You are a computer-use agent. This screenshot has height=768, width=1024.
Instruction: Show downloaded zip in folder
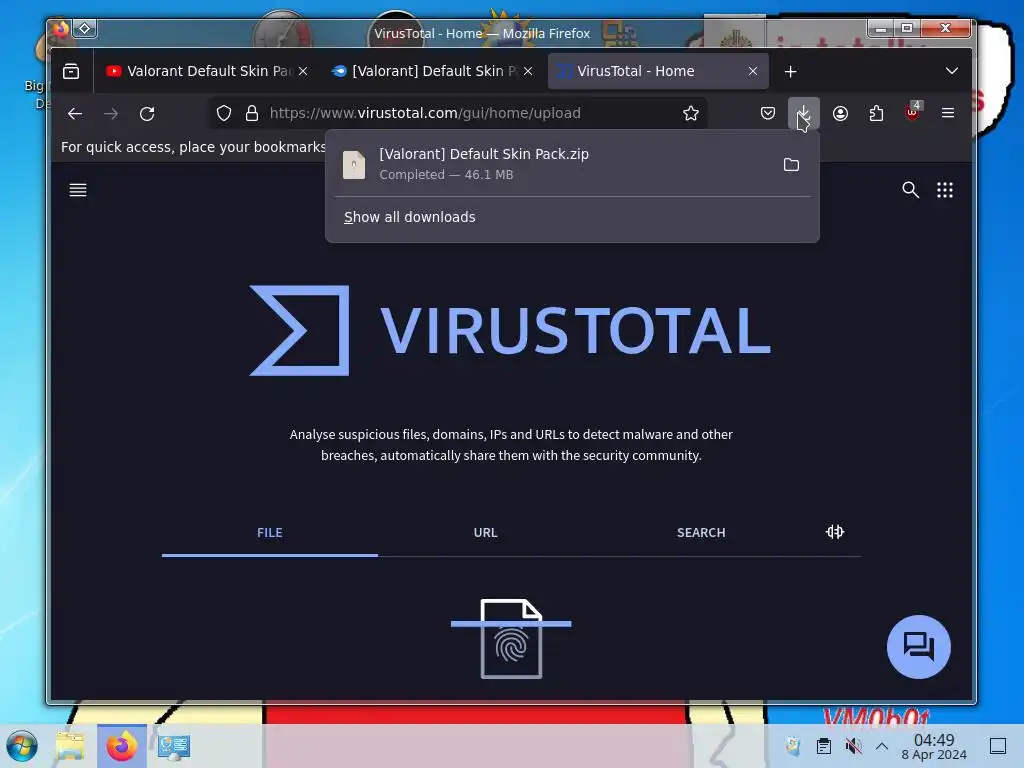791,165
